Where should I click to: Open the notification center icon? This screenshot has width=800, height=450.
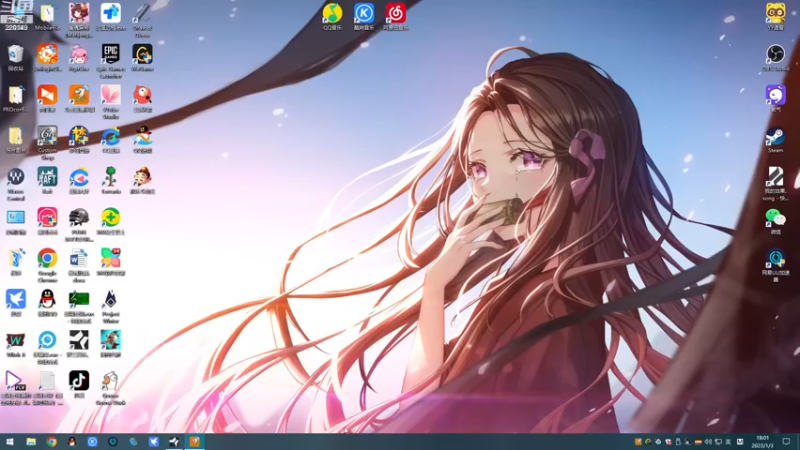click(x=786, y=442)
